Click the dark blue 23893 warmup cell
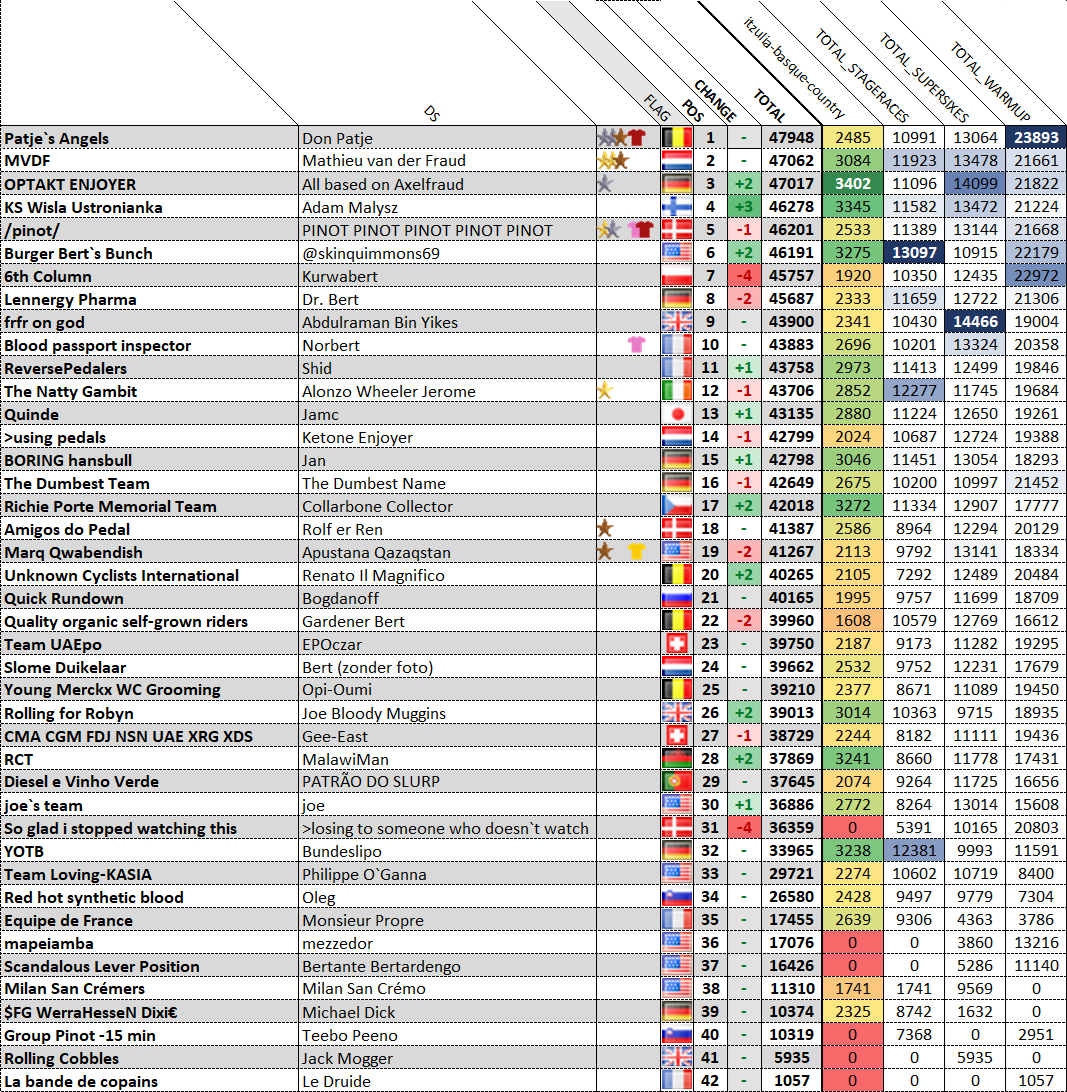Screen dimensions: 1067x1092 (1036, 138)
